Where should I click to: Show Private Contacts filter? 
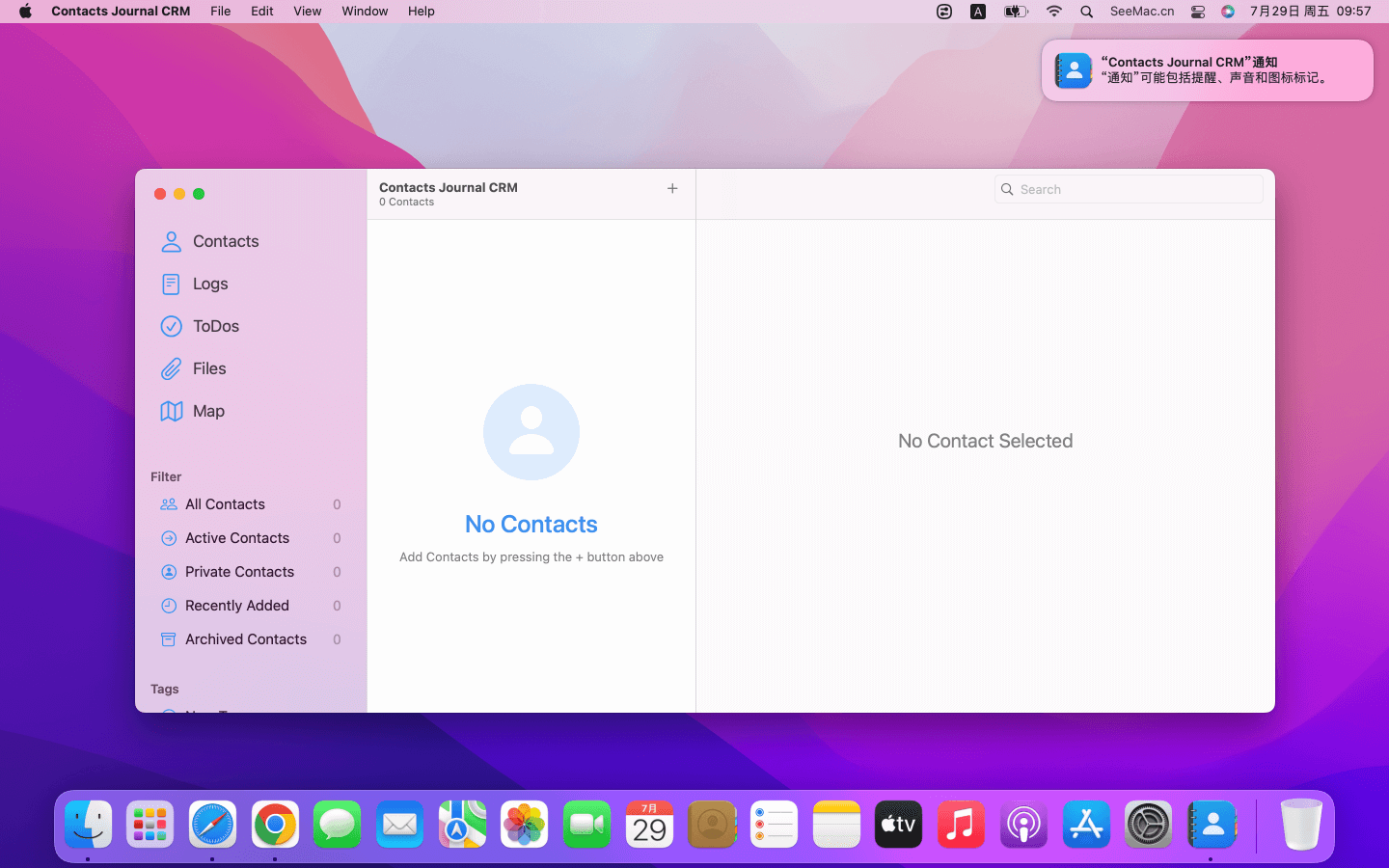tap(239, 572)
